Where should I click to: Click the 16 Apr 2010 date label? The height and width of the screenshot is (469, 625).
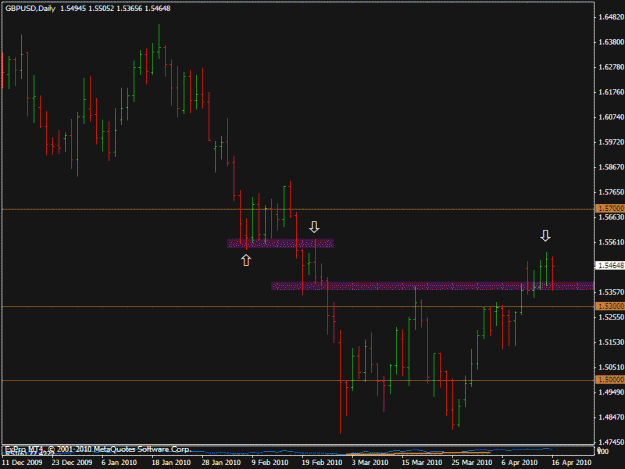[x=571, y=463]
